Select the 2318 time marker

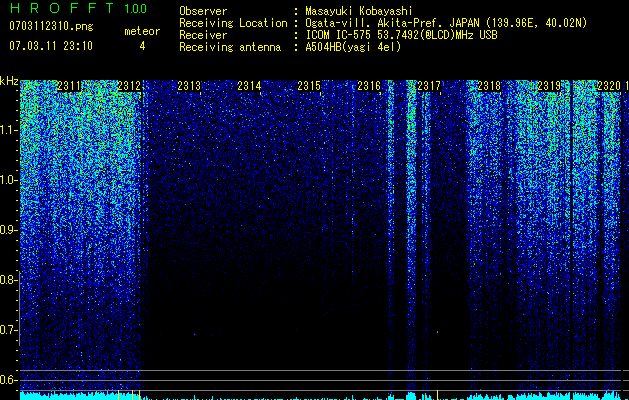[489, 86]
